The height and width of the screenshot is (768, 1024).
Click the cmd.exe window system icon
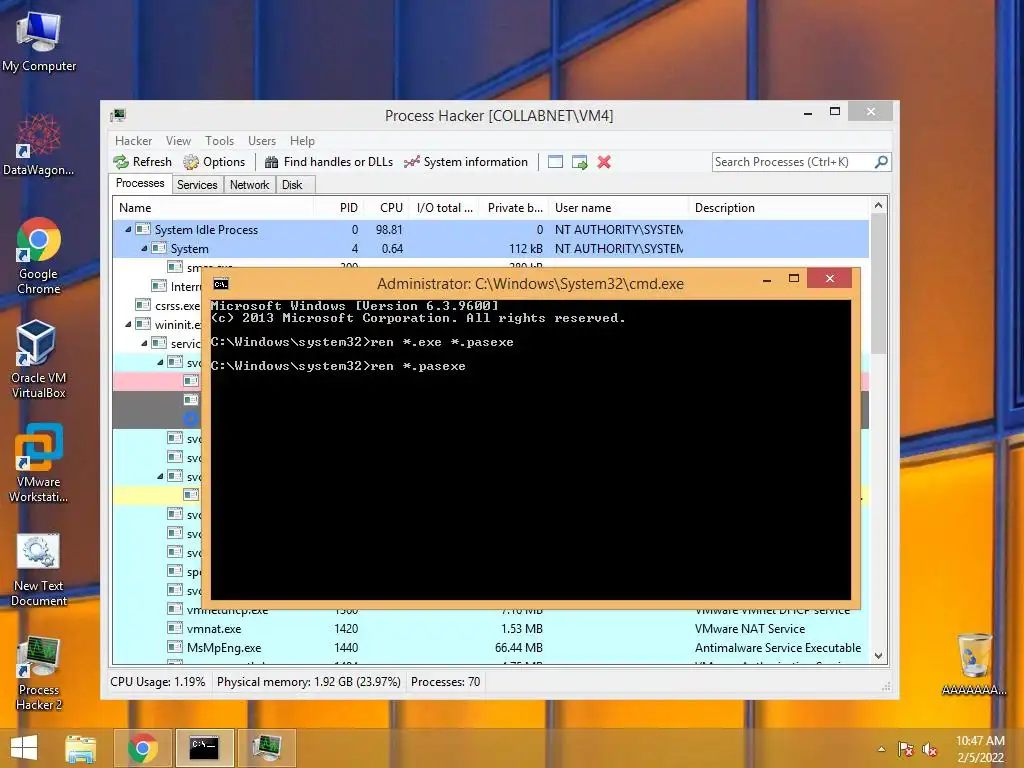(221, 284)
